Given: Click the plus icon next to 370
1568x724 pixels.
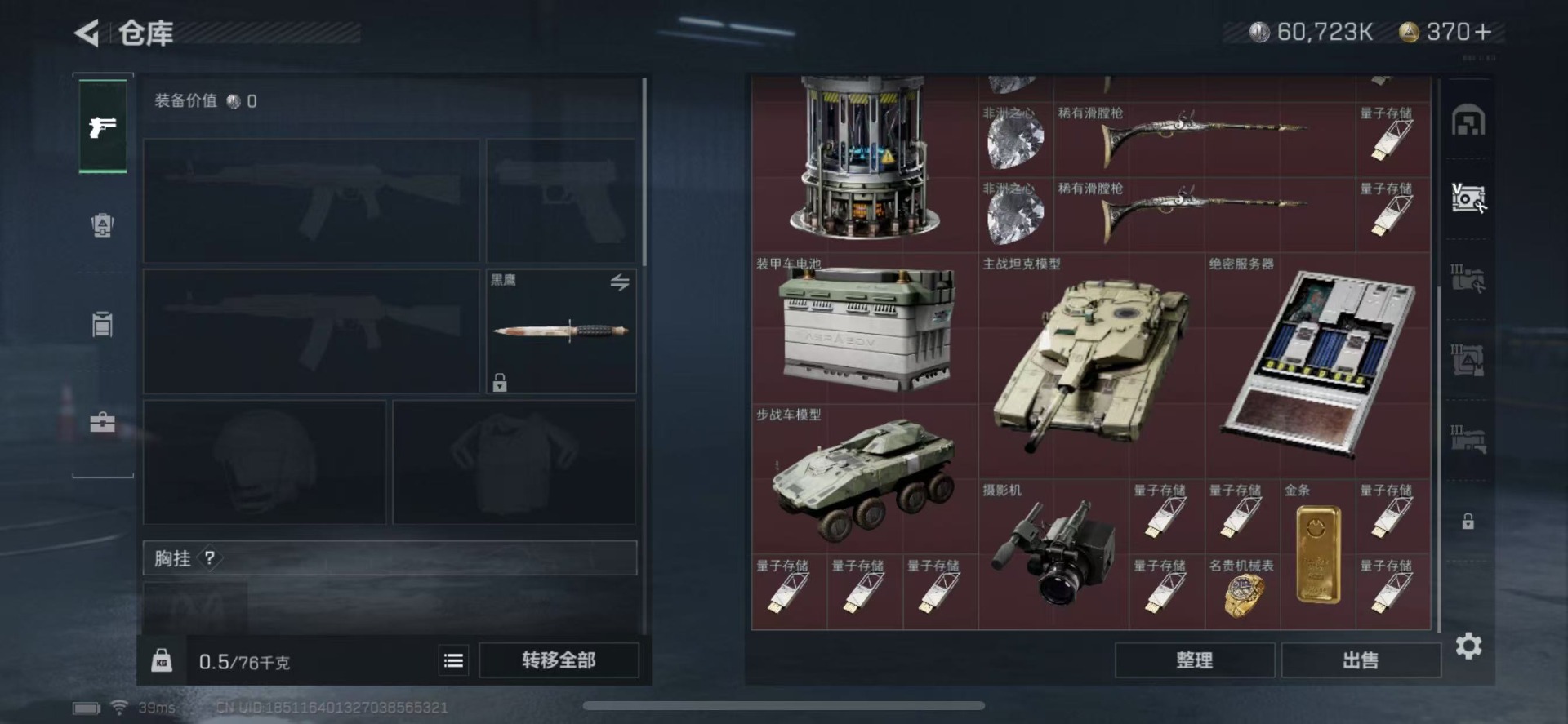Looking at the screenshot, I should coord(1484,32).
